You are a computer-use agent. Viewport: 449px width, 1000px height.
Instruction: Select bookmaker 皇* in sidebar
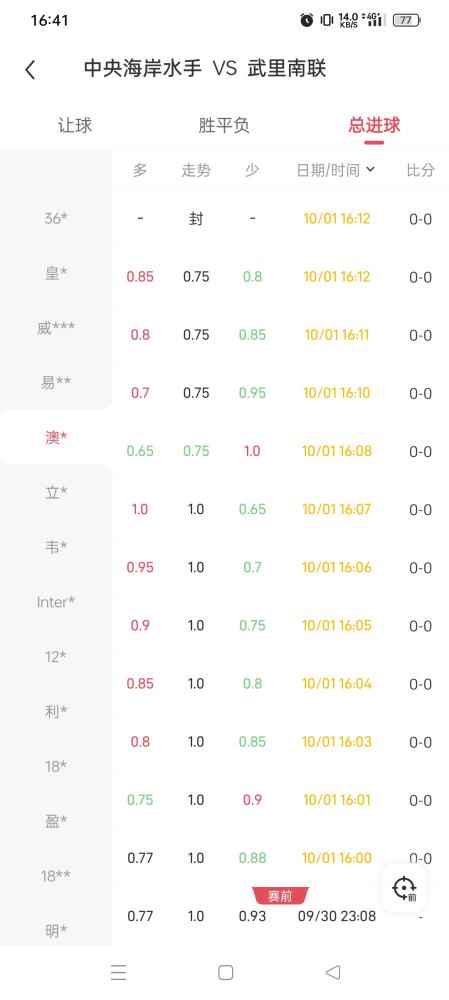56,273
